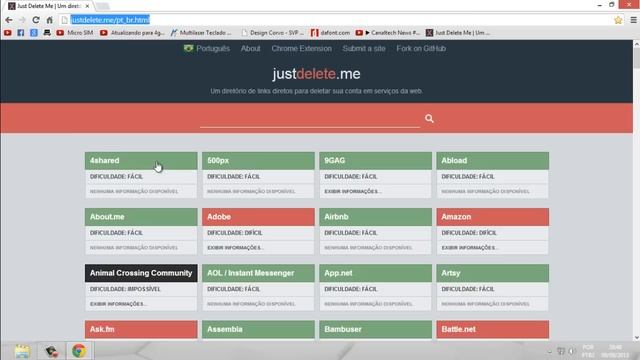Open the Multilaser Teclado bookmark
This screenshot has width=640, height=360.
tap(201, 33)
